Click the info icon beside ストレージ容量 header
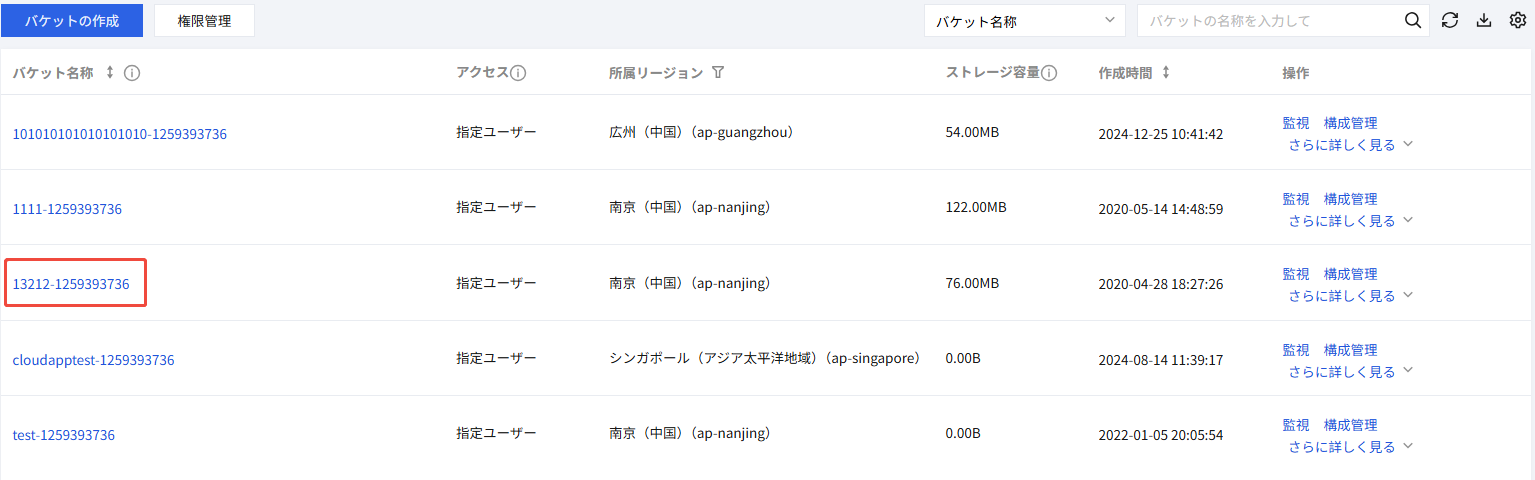 [x=1049, y=73]
